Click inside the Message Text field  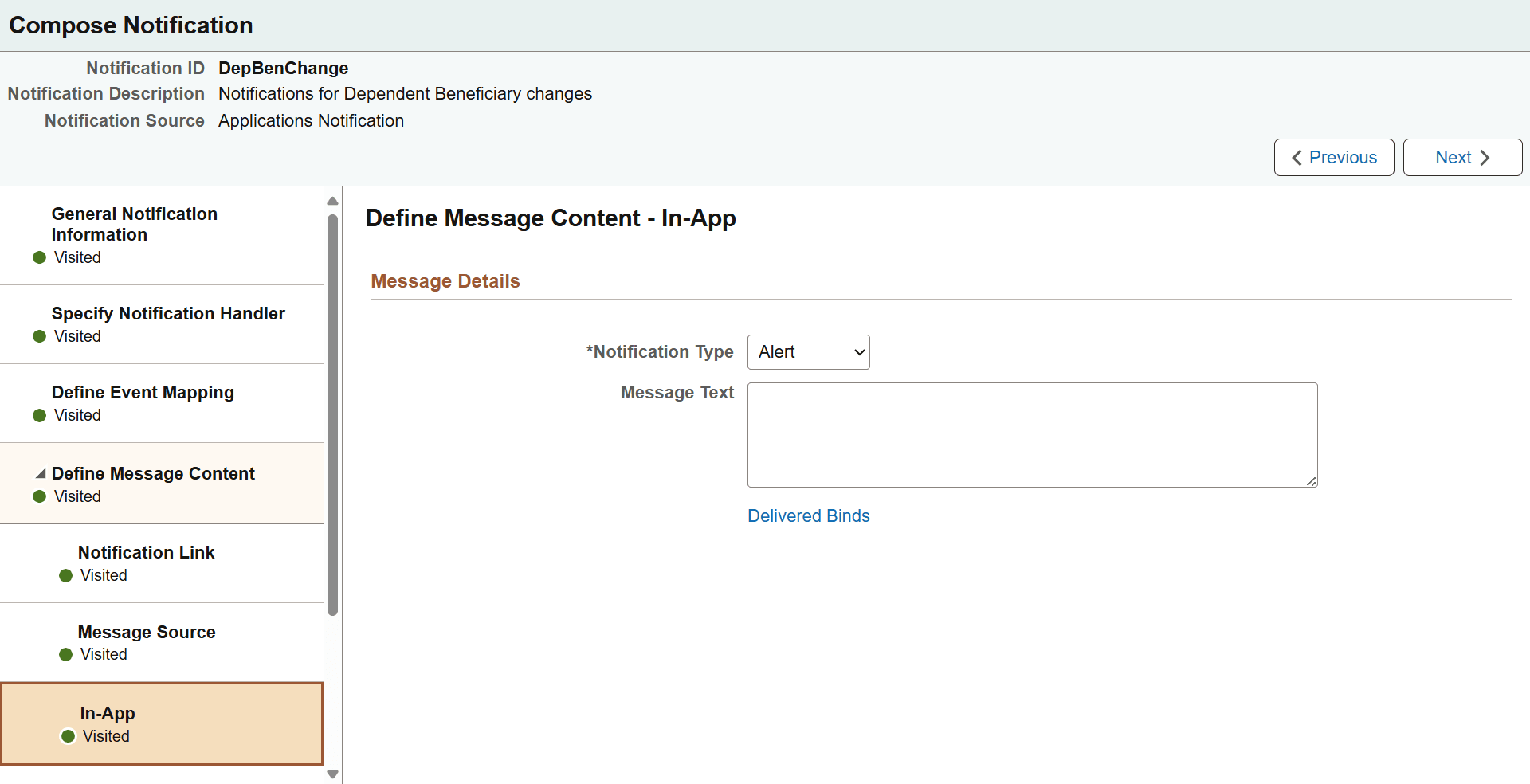[x=1032, y=434]
